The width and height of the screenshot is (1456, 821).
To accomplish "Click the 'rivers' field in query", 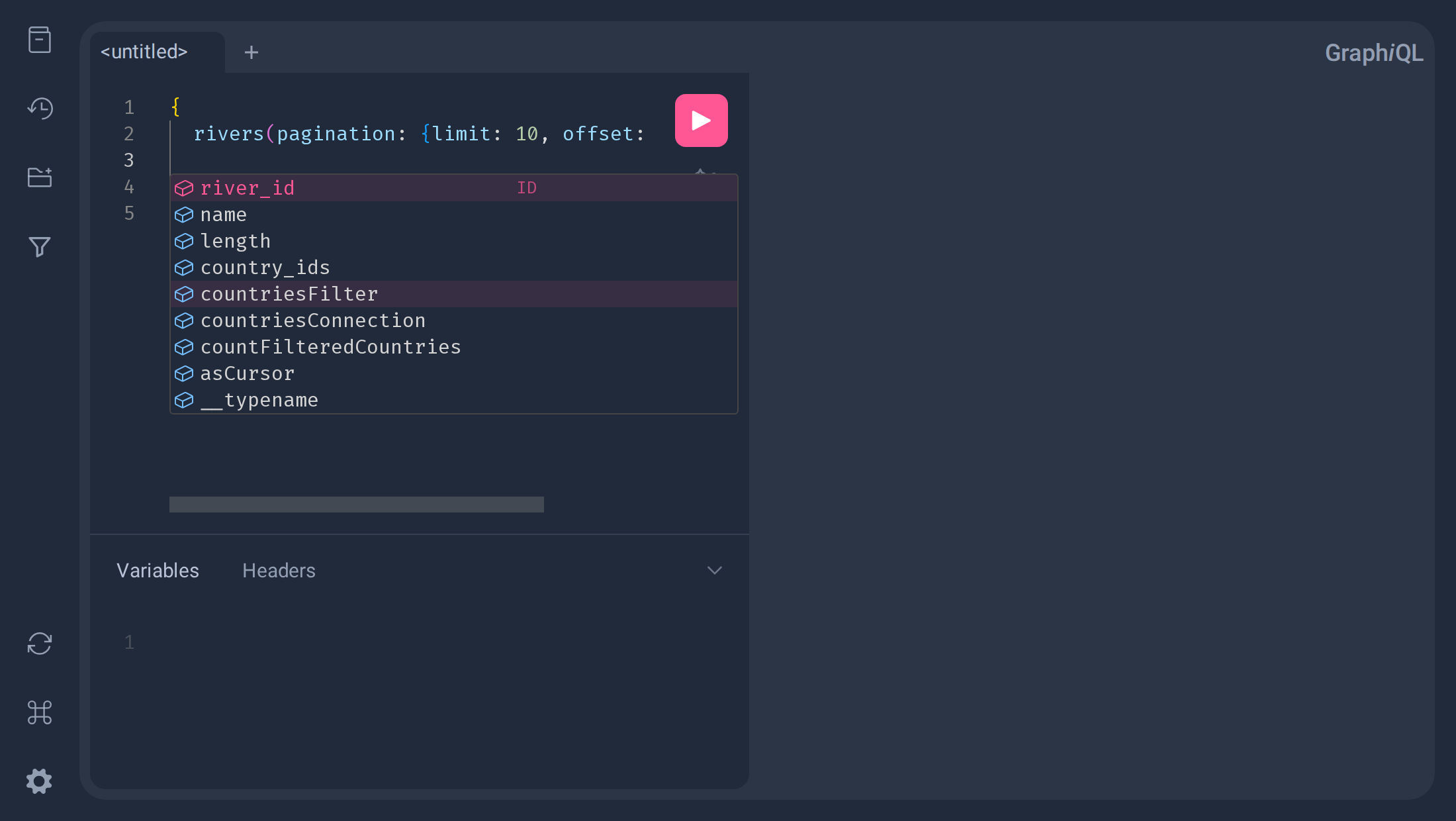I will tap(229, 134).
